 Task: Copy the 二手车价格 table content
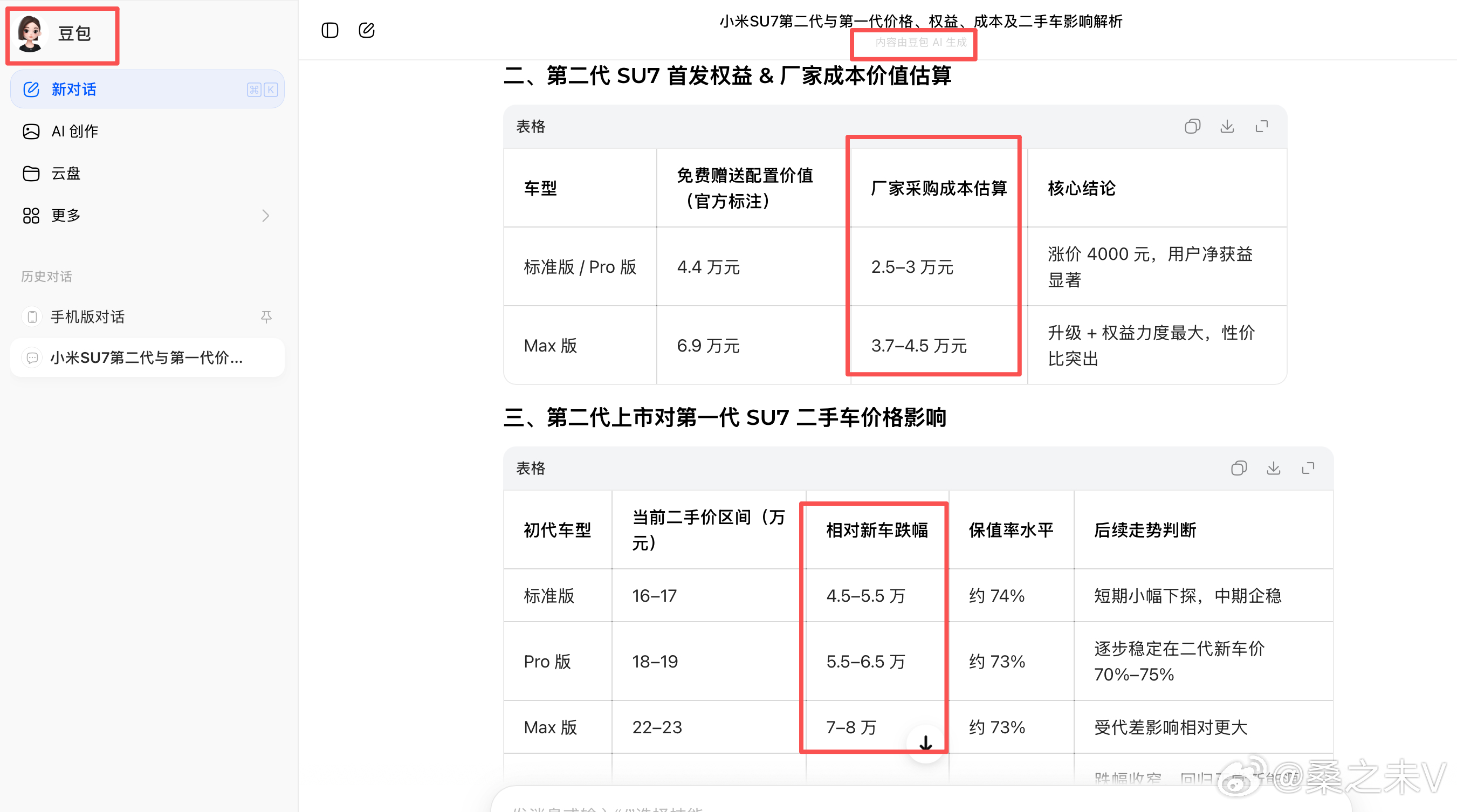[x=1239, y=468]
